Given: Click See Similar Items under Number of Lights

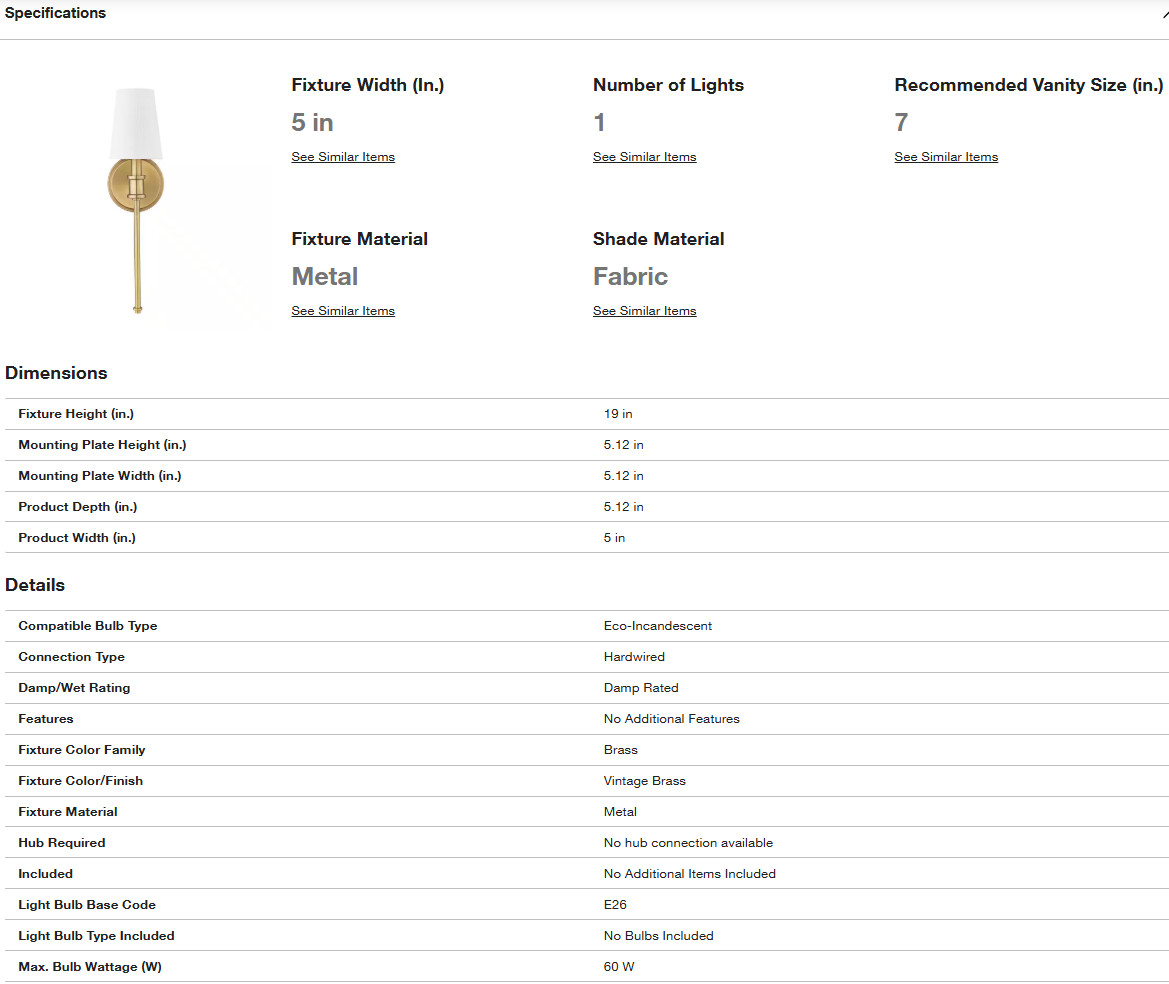Looking at the screenshot, I should (x=644, y=157).
